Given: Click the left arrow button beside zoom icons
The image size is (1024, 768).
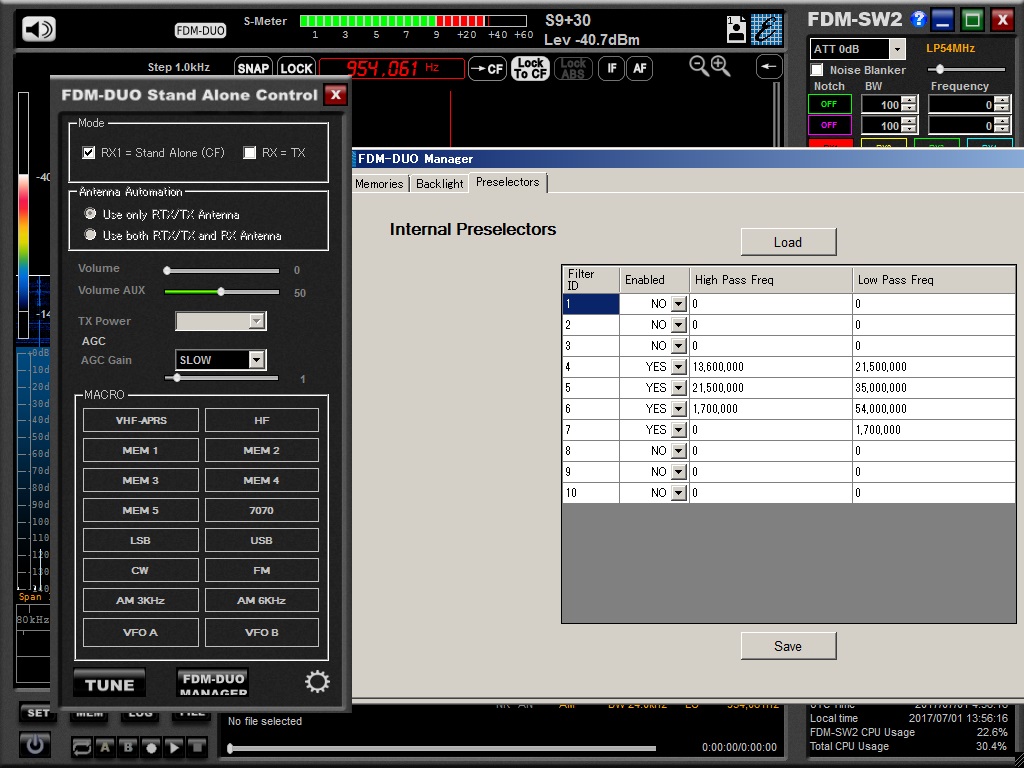Looking at the screenshot, I should point(769,66).
